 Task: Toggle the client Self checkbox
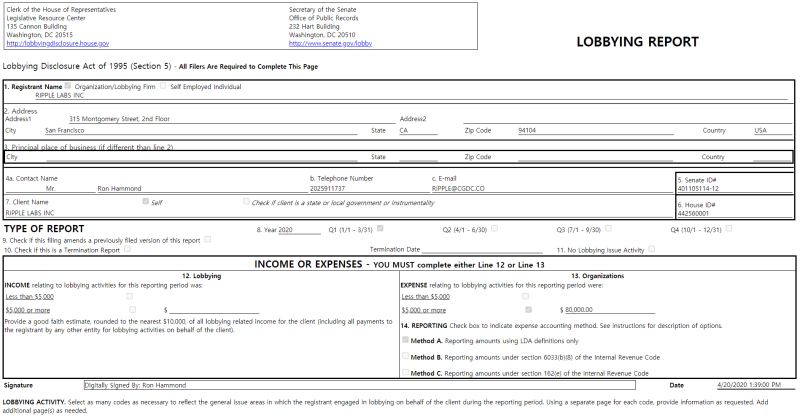(x=145, y=202)
